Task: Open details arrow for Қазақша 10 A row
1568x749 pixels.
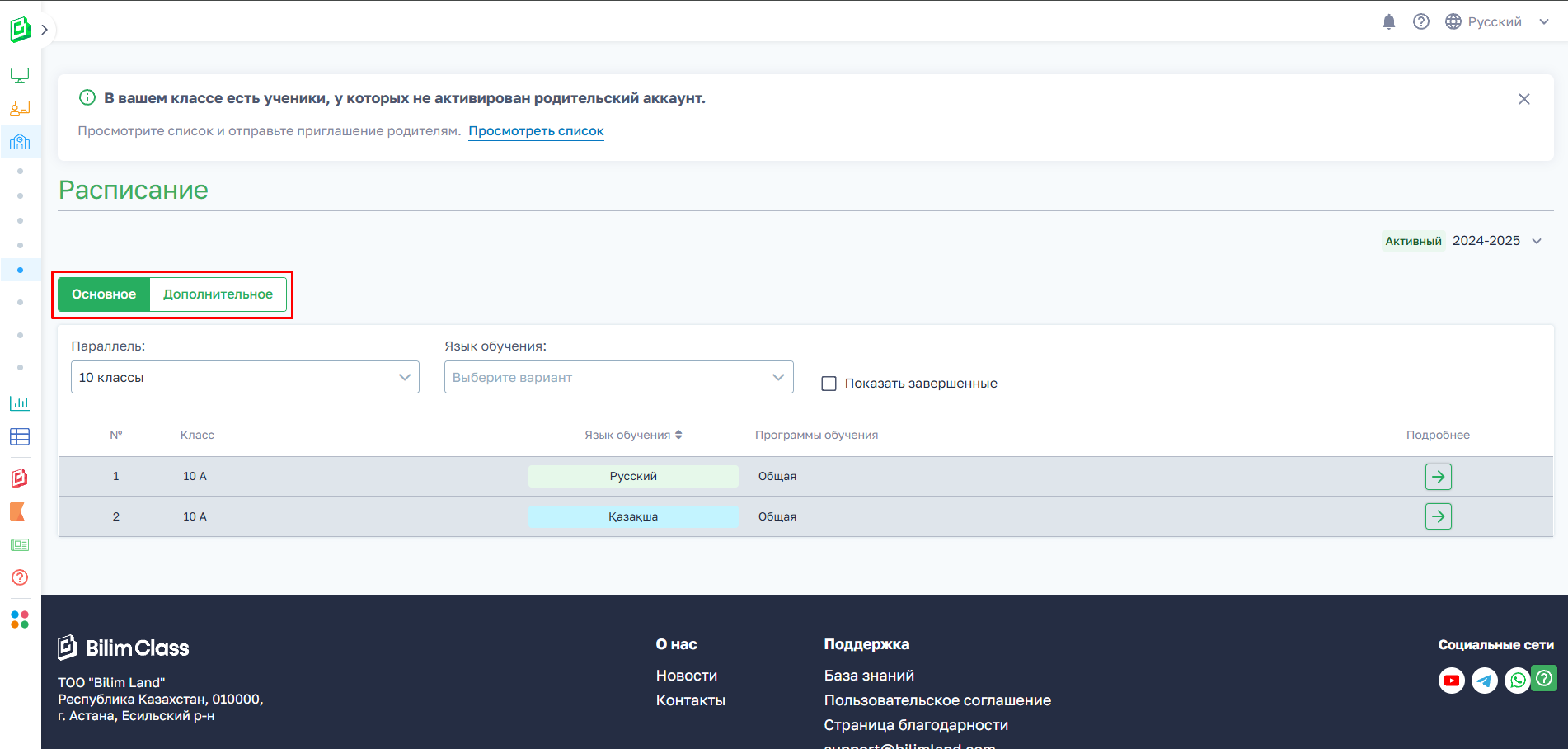Action: point(1438,516)
